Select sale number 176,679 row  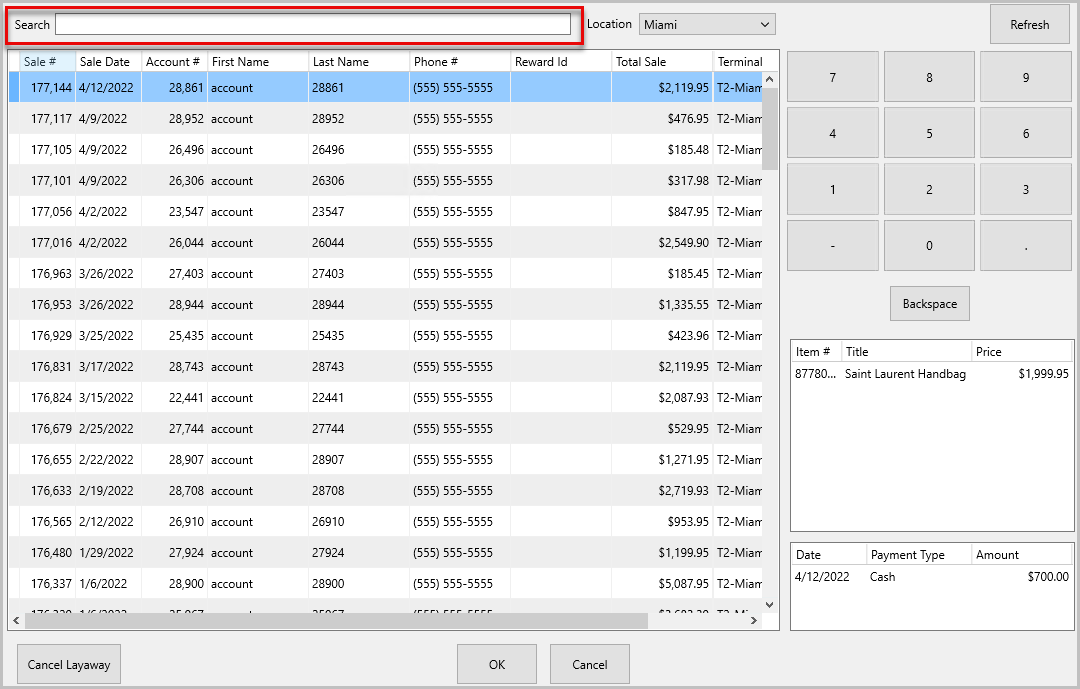coord(386,429)
